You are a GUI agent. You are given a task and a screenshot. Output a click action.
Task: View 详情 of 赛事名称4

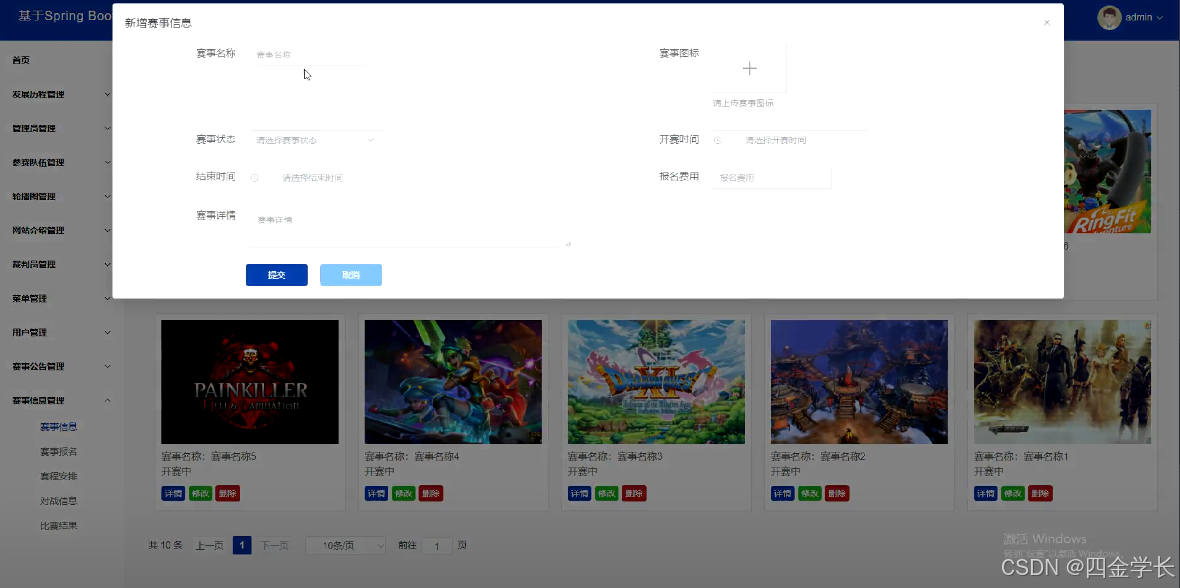tap(376, 493)
